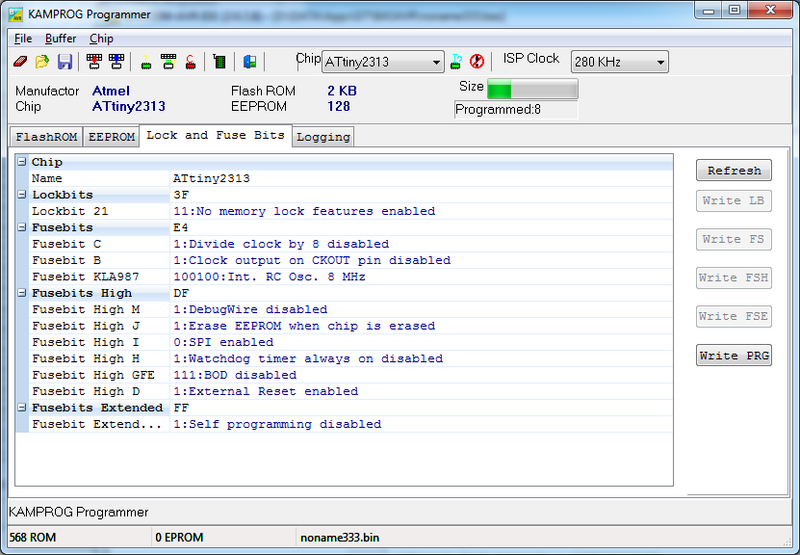The width and height of the screenshot is (800, 555).
Task: Click noname333.bin in the status bar
Action: click(x=340, y=538)
